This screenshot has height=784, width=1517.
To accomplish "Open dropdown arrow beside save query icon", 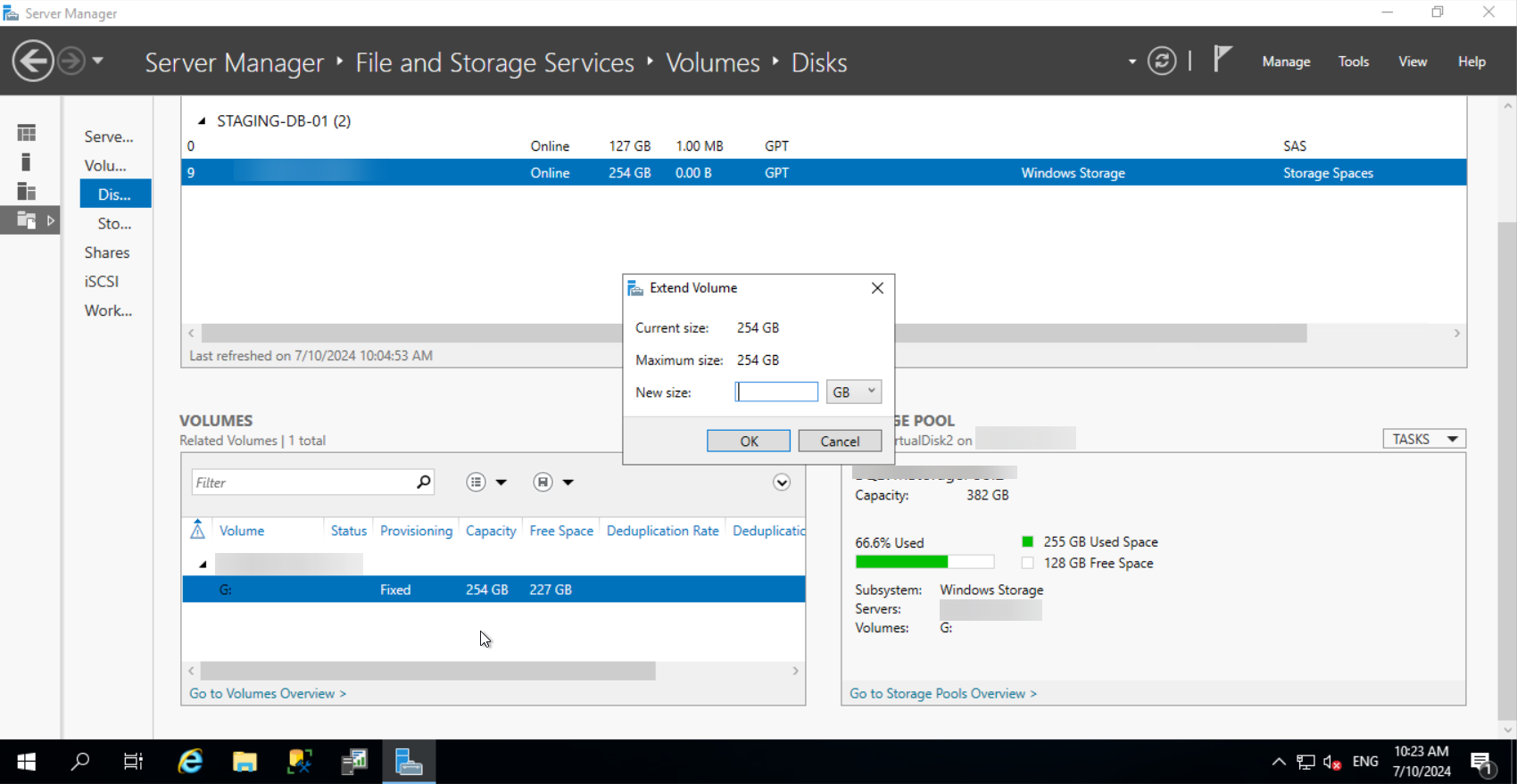I will point(568,483).
